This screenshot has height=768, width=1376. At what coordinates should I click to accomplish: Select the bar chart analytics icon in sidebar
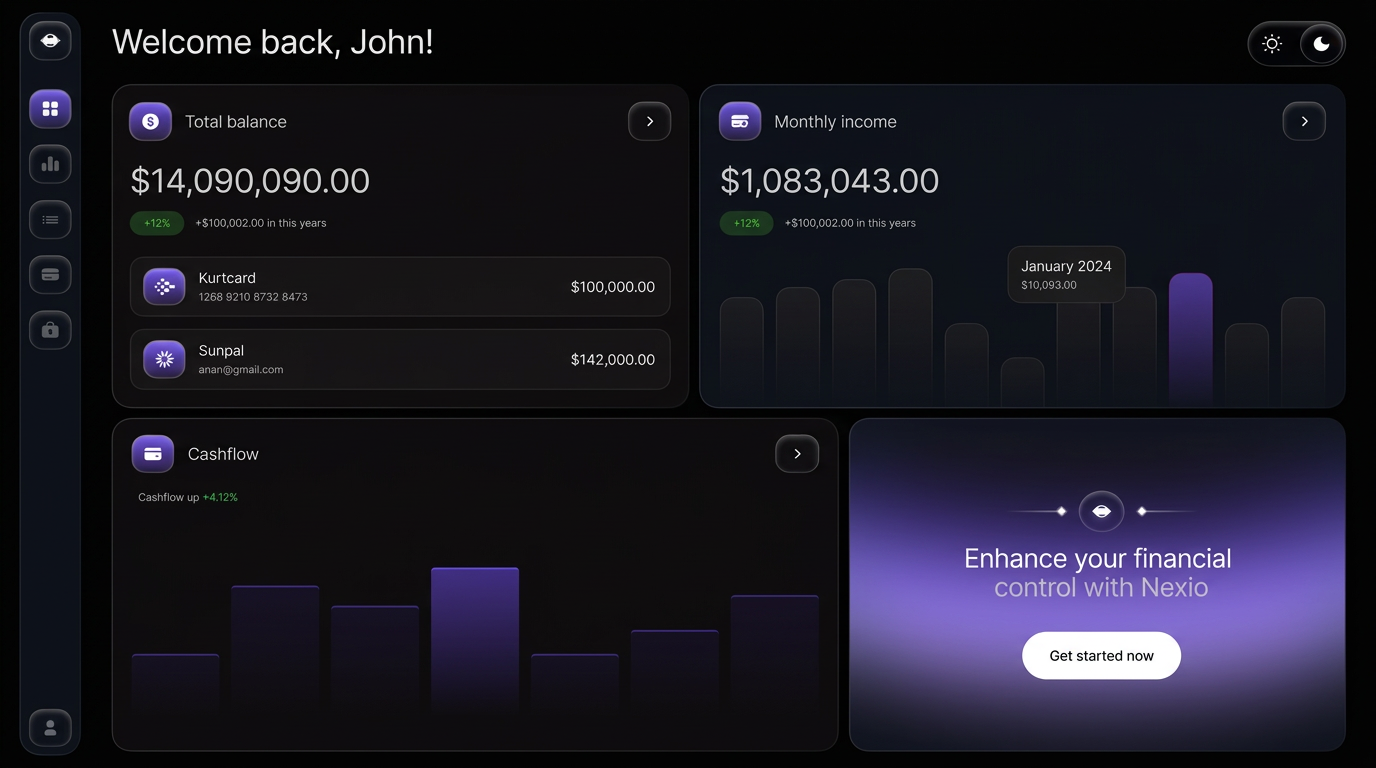click(x=50, y=164)
